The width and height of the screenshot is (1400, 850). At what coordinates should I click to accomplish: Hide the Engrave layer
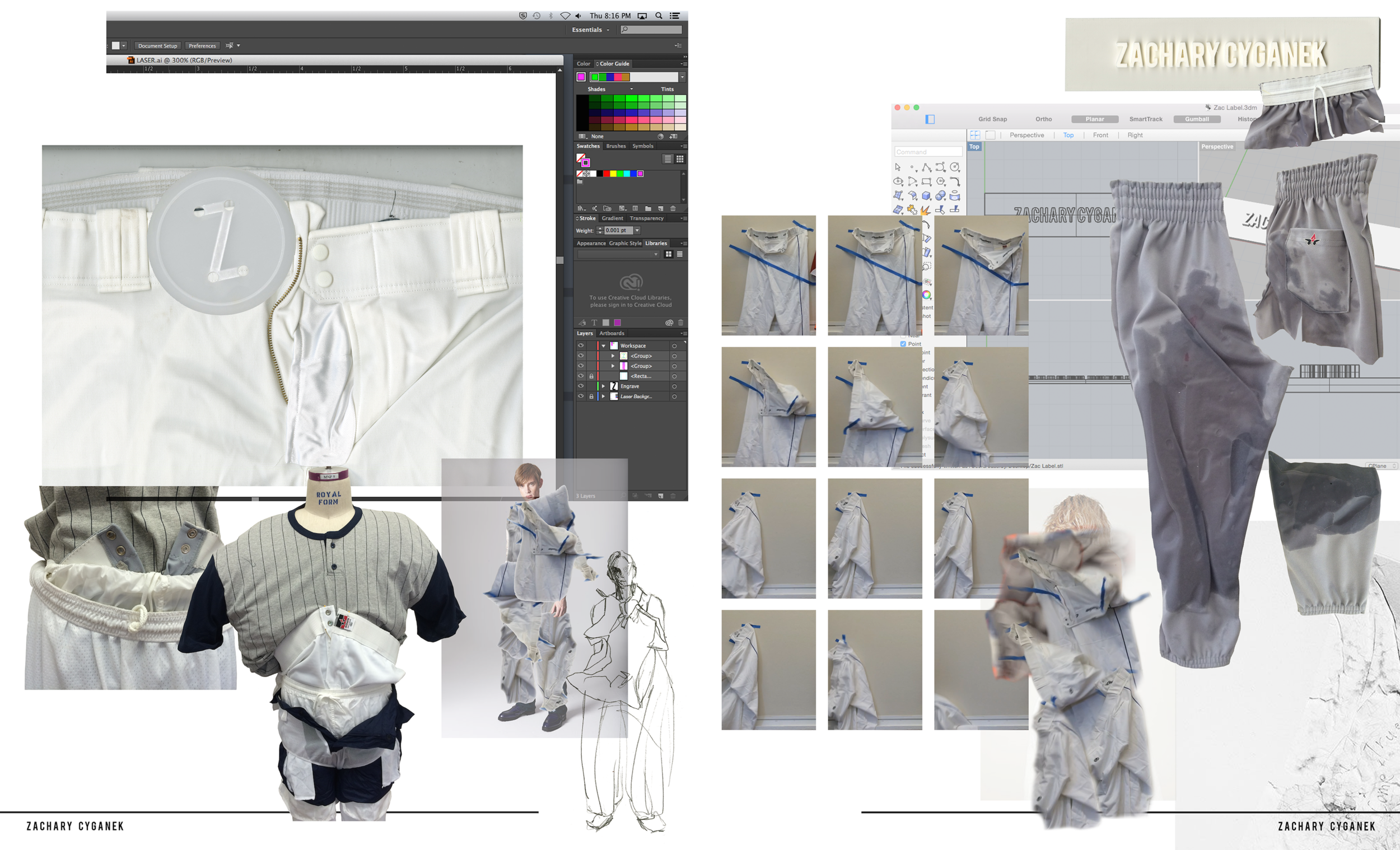581,386
